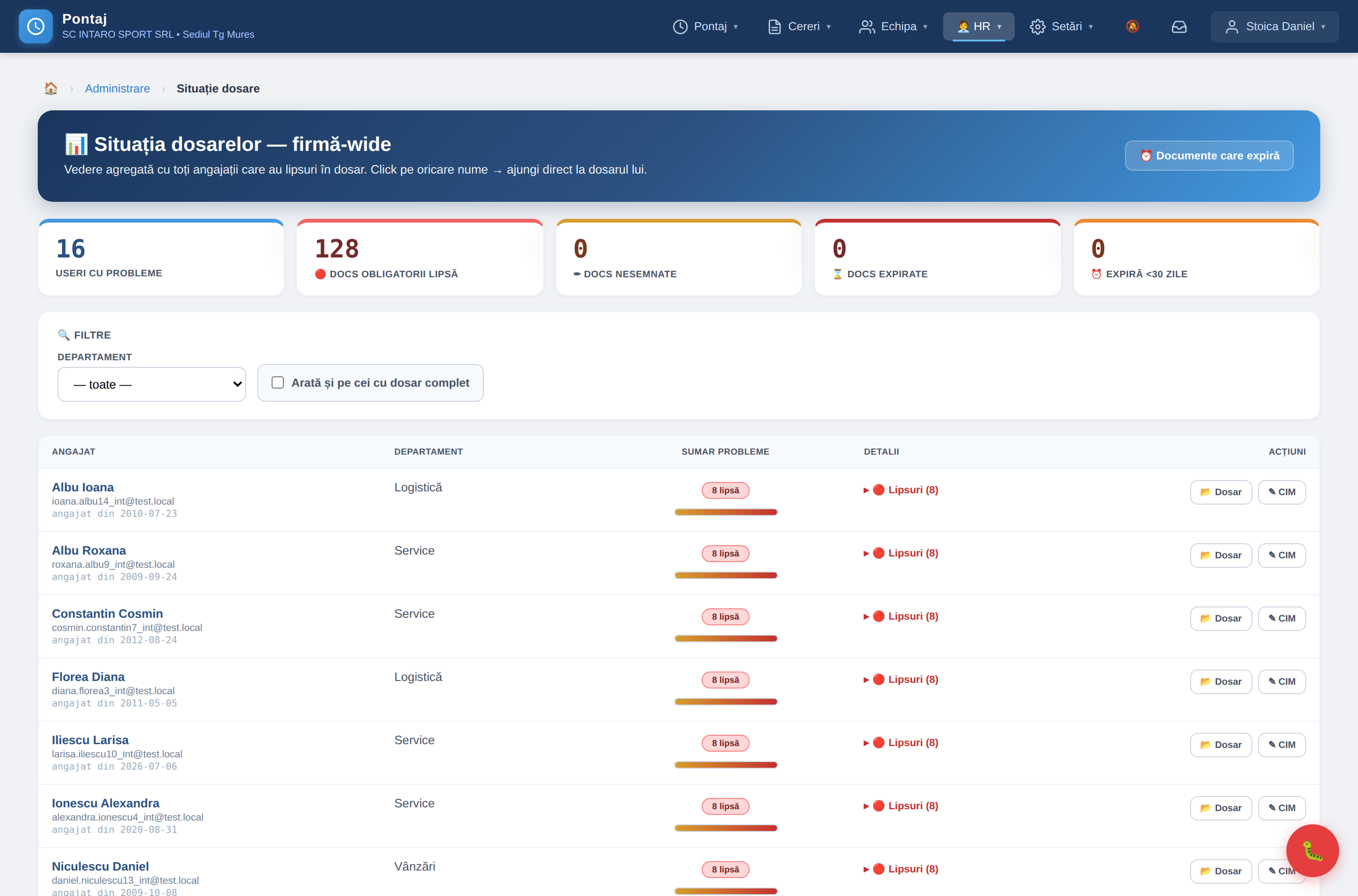
Task: Go to the Administrare breadcrumb link
Action: (x=117, y=89)
